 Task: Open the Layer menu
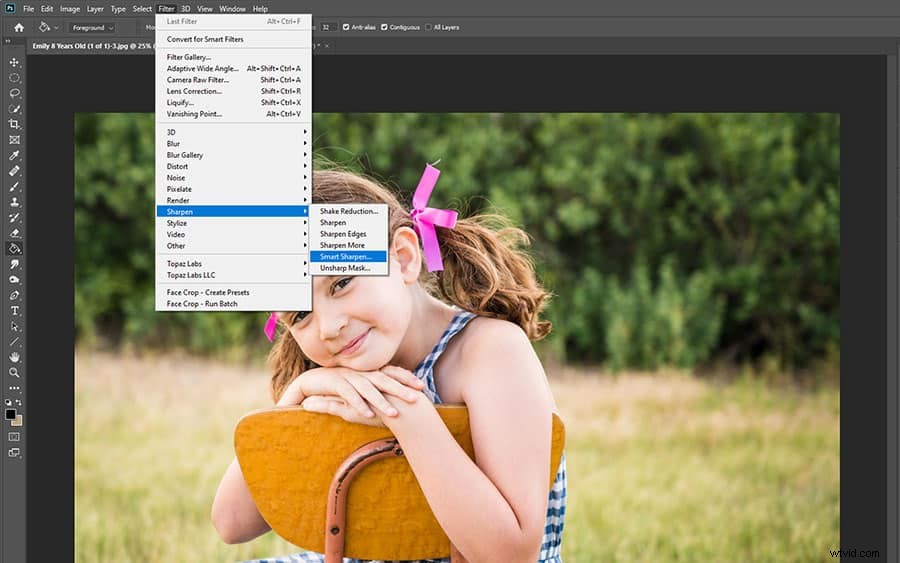pyautogui.click(x=95, y=9)
